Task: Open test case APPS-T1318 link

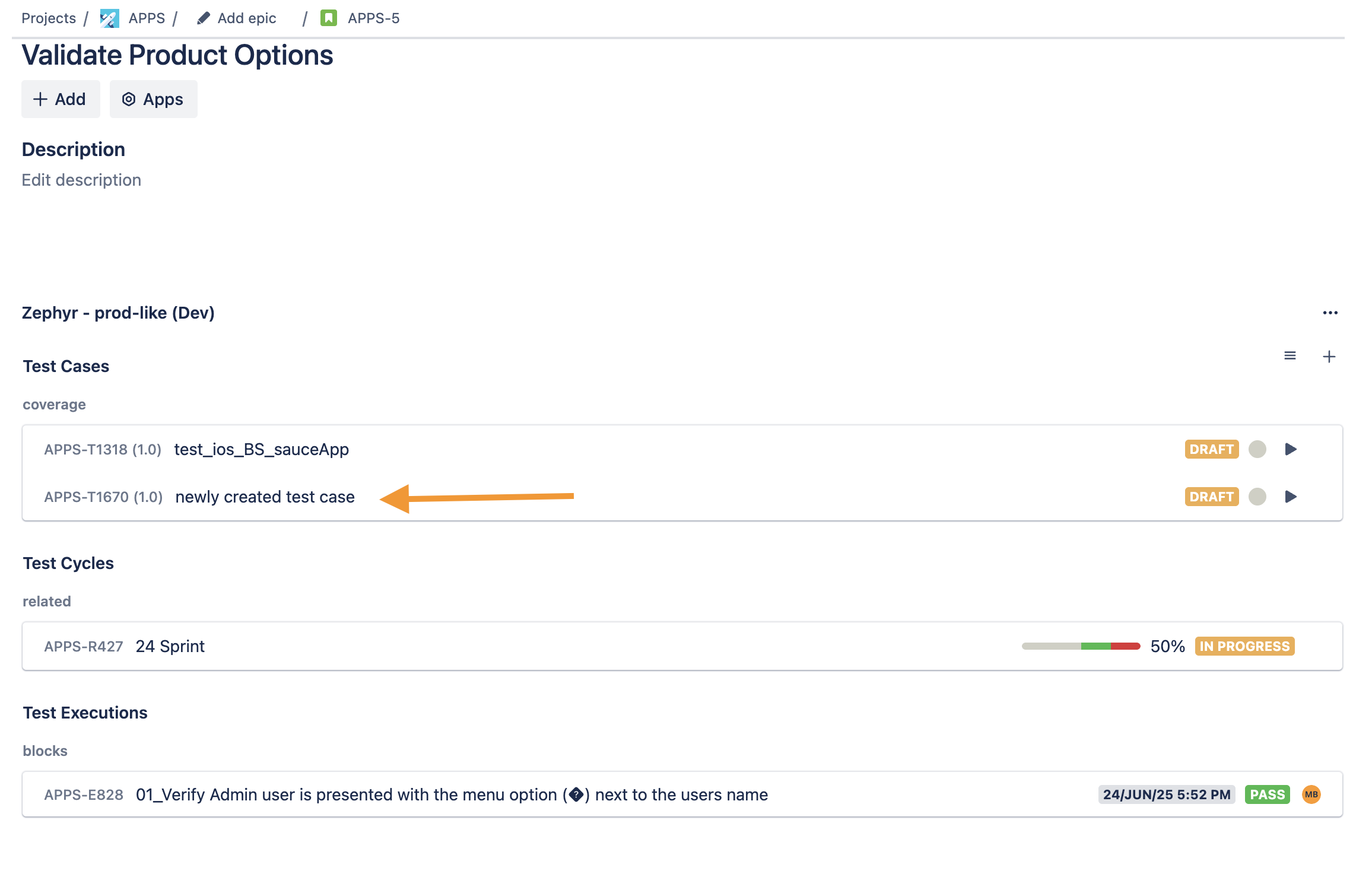Action: 102,450
